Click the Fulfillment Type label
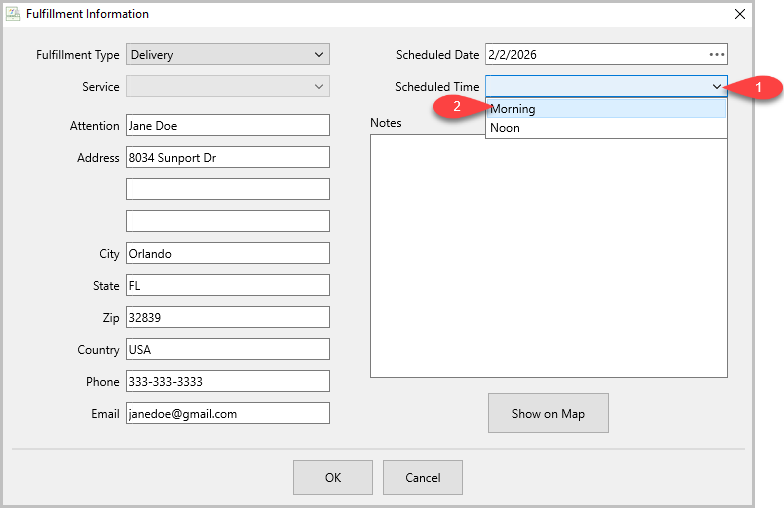784x508 pixels. tap(78, 55)
